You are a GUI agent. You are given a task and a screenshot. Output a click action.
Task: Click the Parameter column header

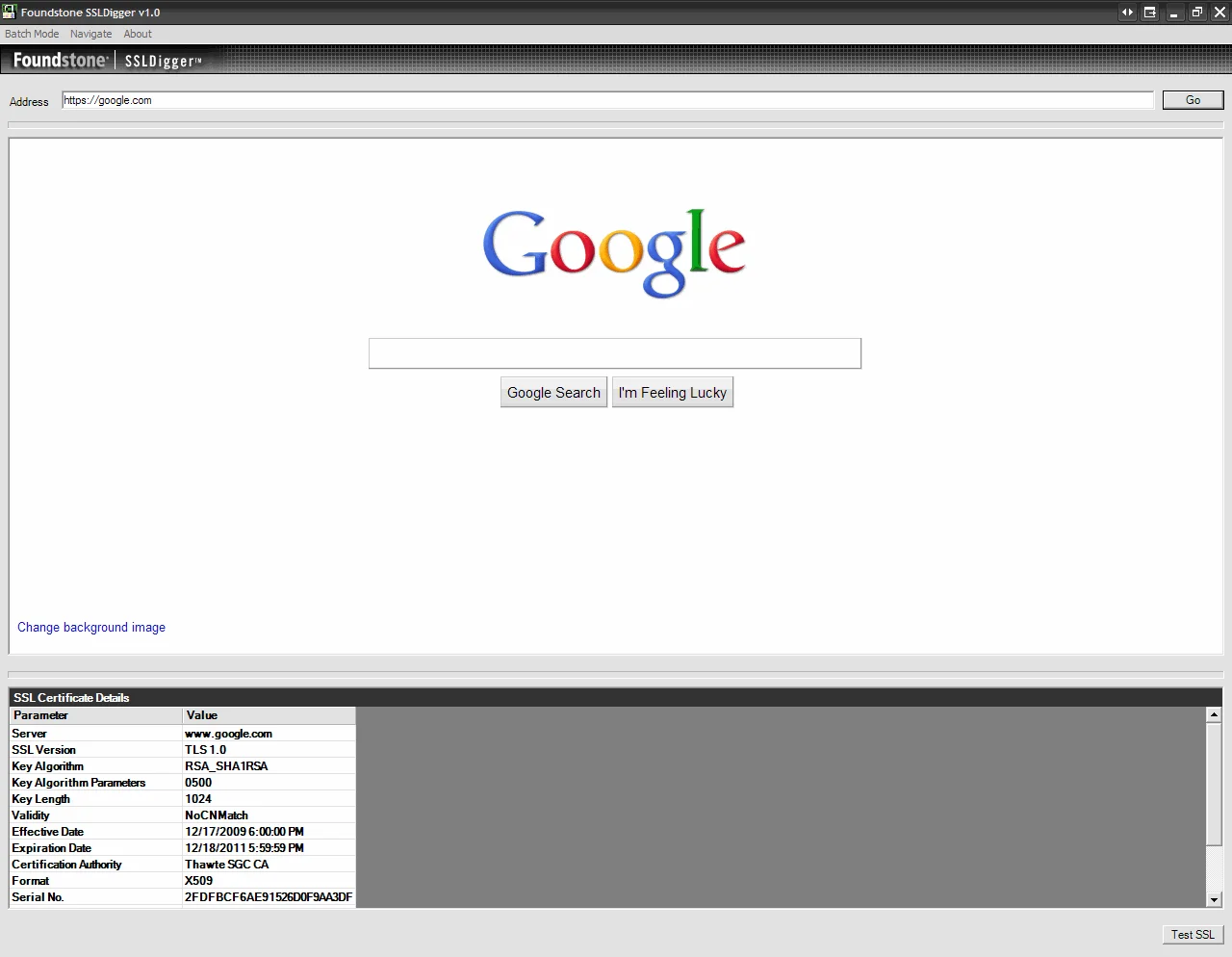(95, 715)
